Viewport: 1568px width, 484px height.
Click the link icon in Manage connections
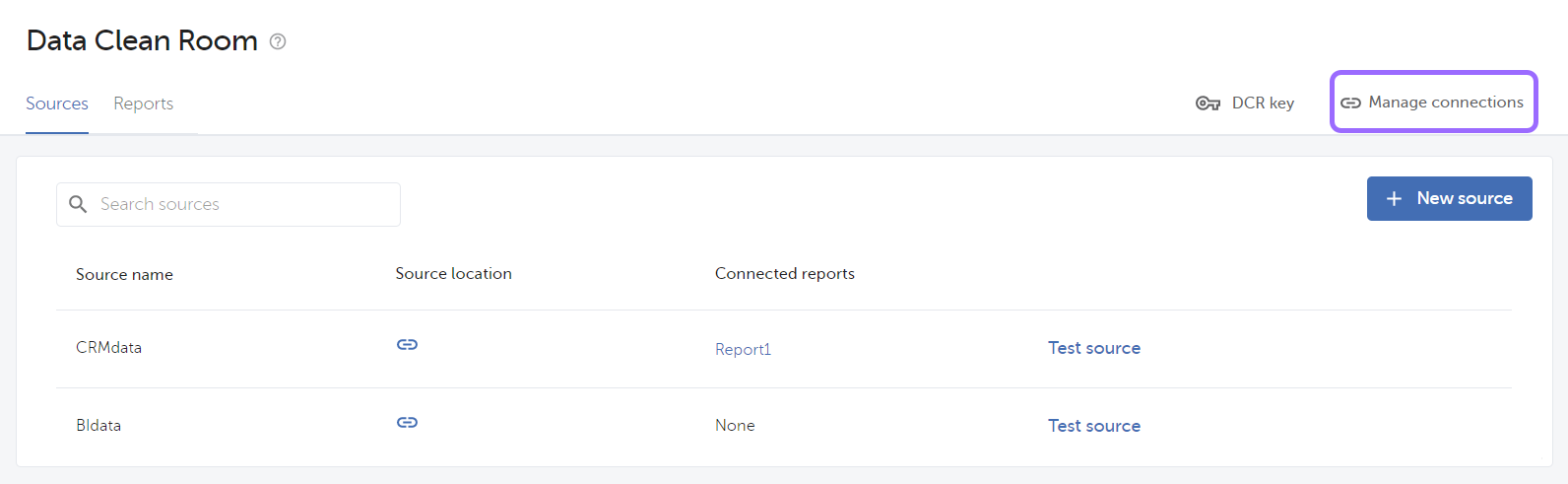click(x=1350, y=103)
